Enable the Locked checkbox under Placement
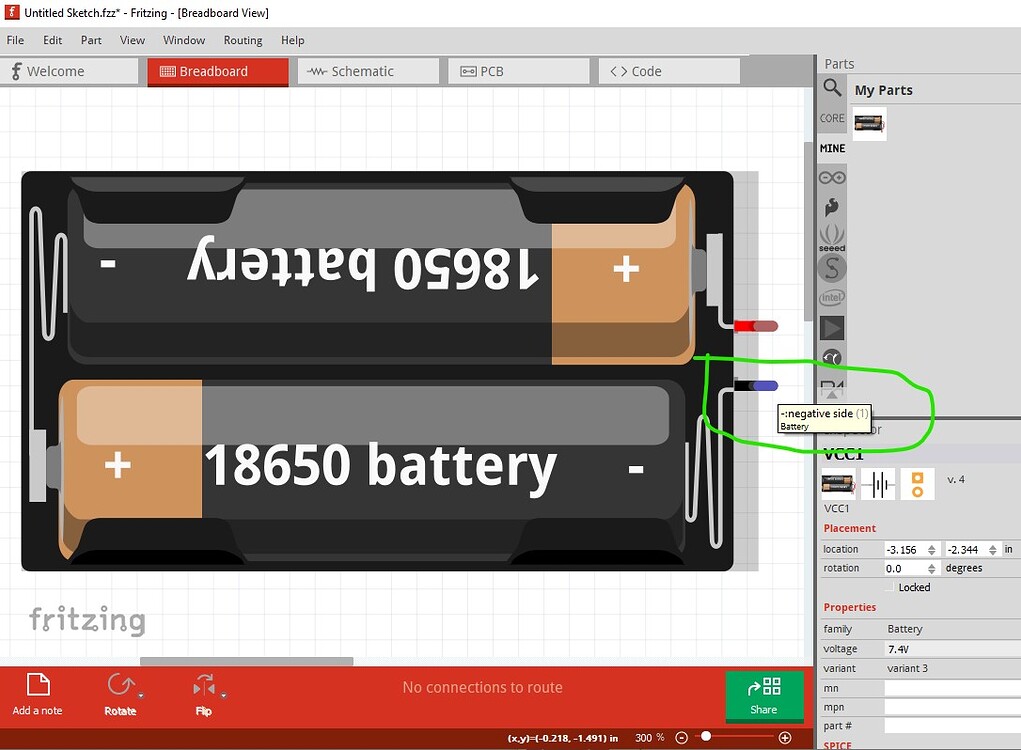 point(889,587)
